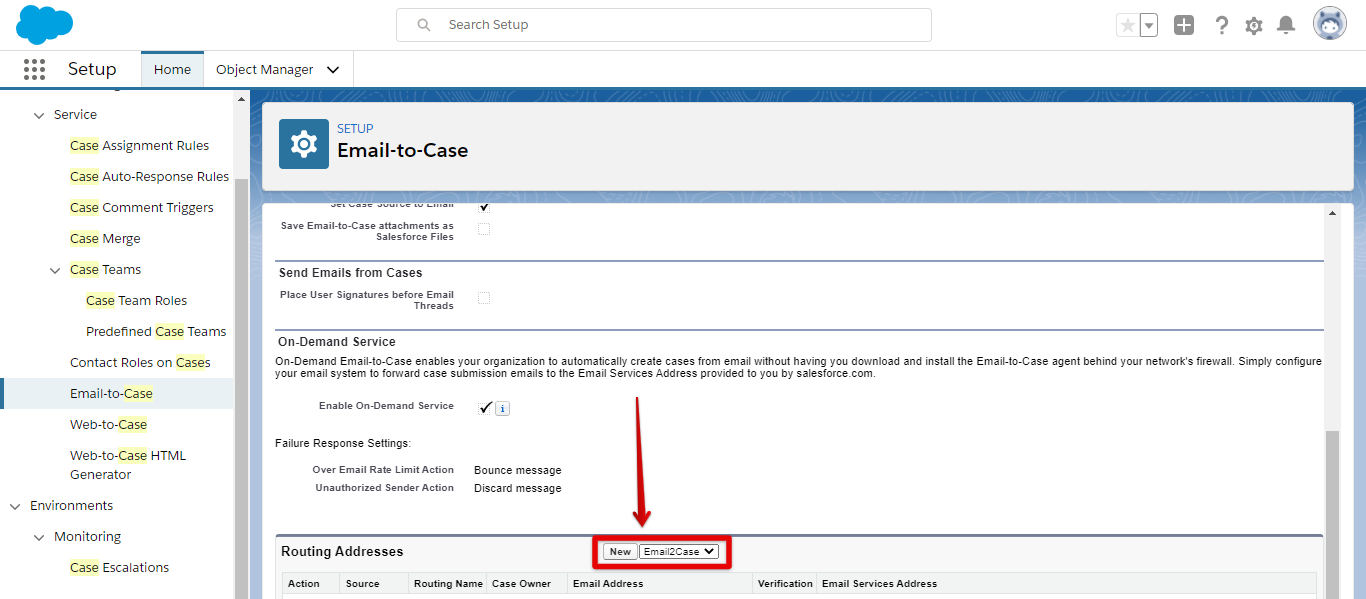Image resolution: width=1366 pixels, height=599 pixels.
Task: Click the favorites star icon
Action: point(1130,24)
